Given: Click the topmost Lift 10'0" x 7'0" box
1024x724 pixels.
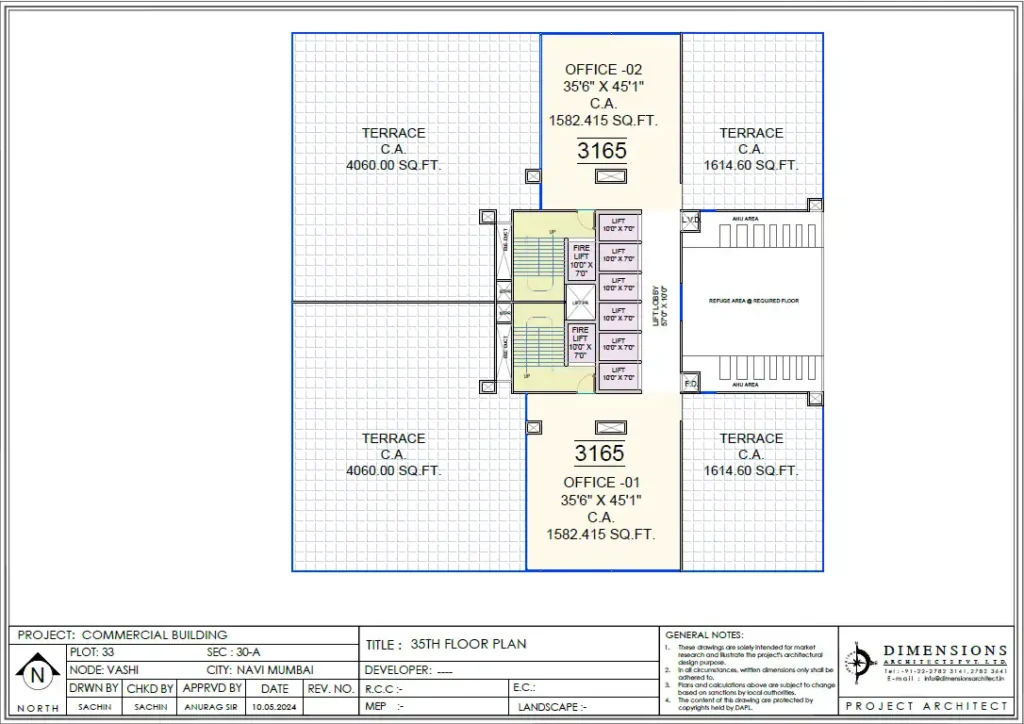Looking at the screenshot, I should [619, 227].
